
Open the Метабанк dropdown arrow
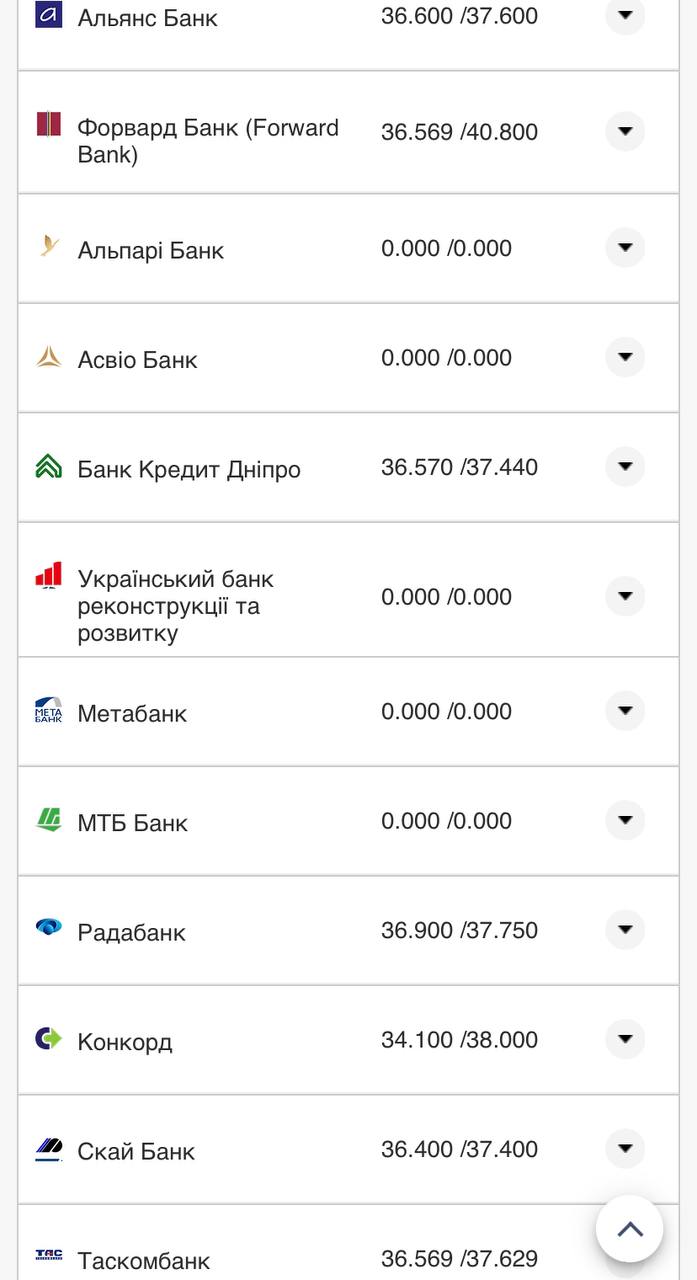coord(625,710)
